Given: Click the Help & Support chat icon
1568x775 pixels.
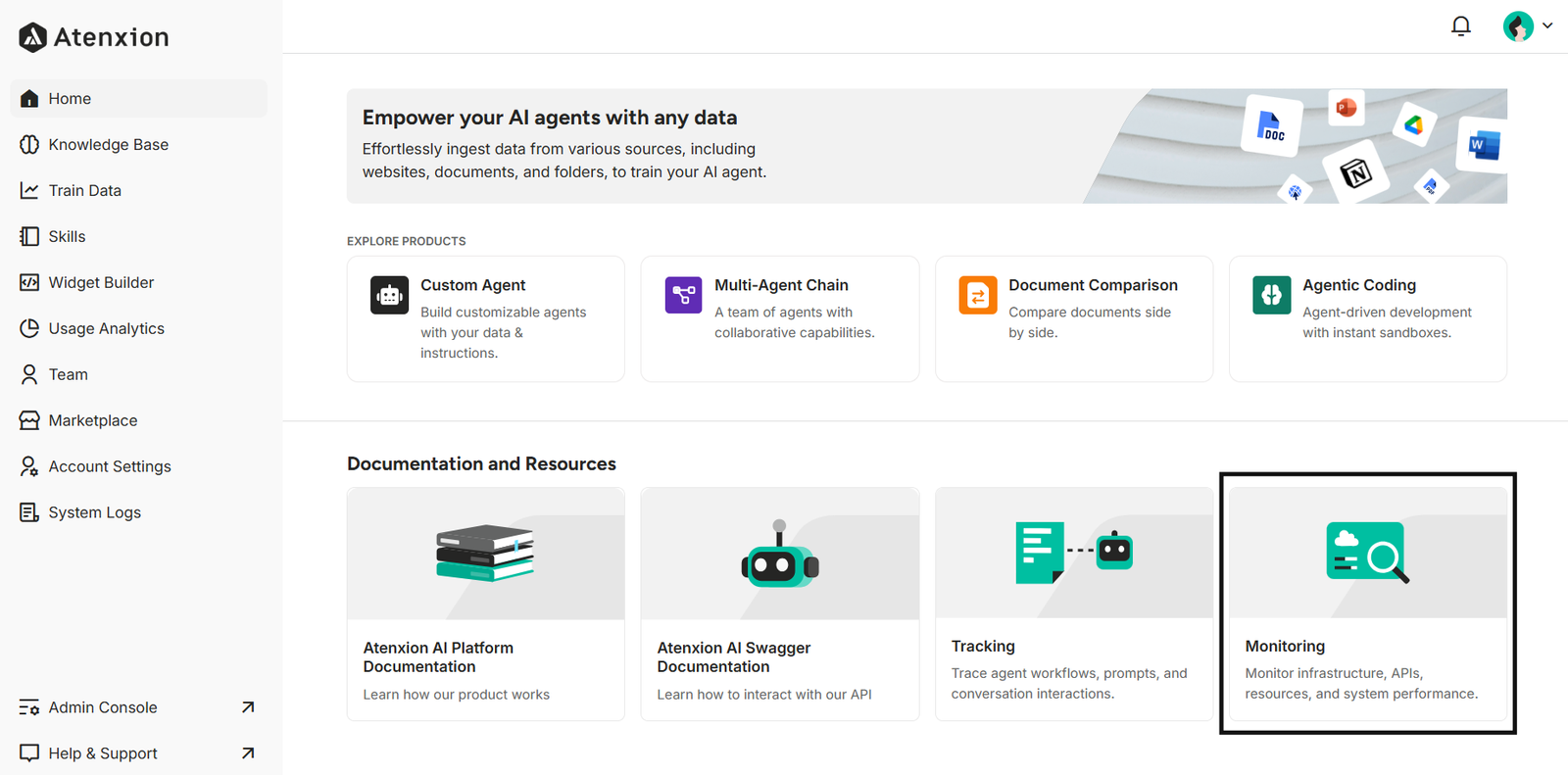Looking at the screenshot, I should click(x=29, y=753).
